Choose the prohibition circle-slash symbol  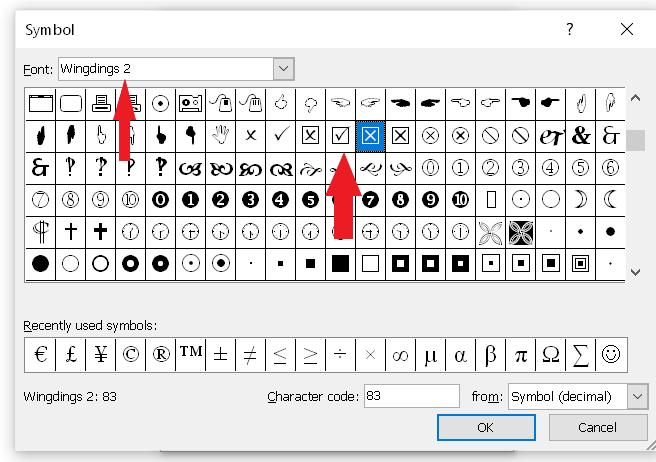[x=490, y=136]
